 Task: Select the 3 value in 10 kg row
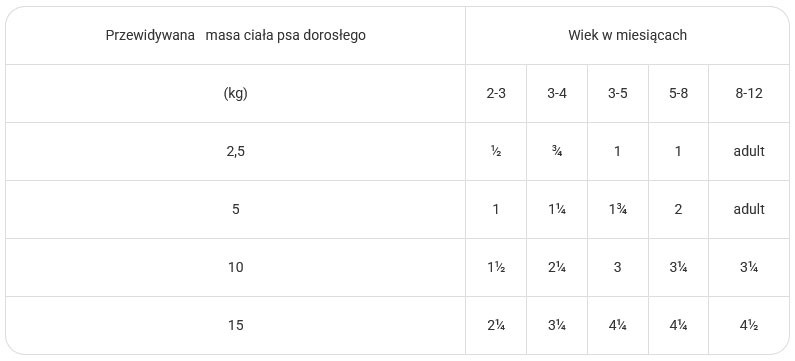618,267
